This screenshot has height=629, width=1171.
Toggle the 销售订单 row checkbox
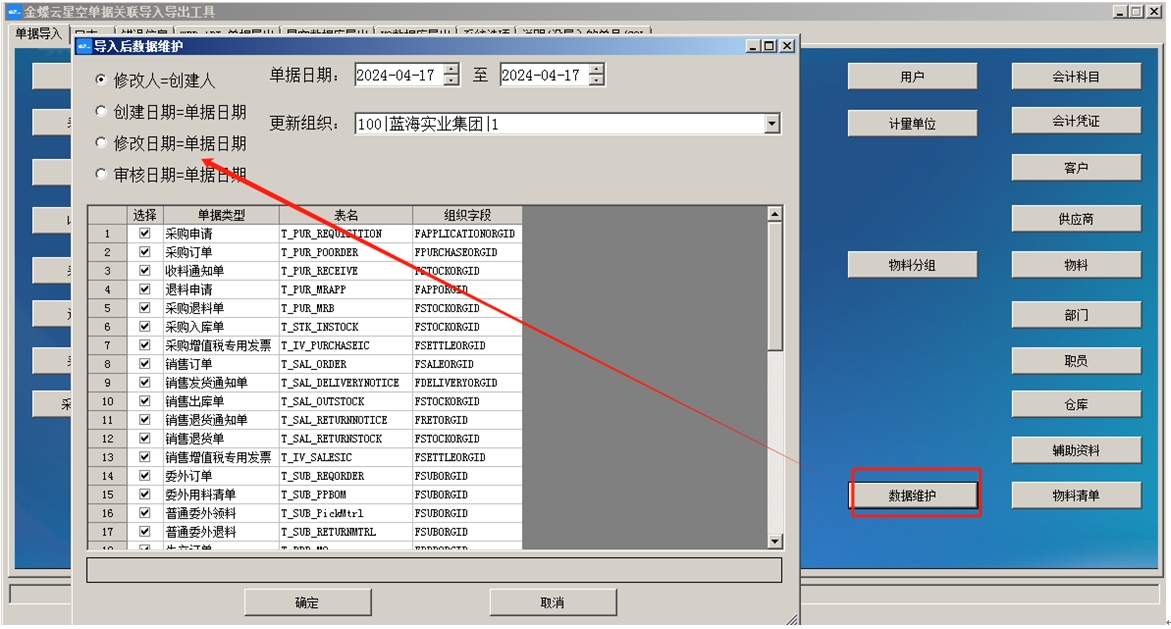tap(145, 364)
